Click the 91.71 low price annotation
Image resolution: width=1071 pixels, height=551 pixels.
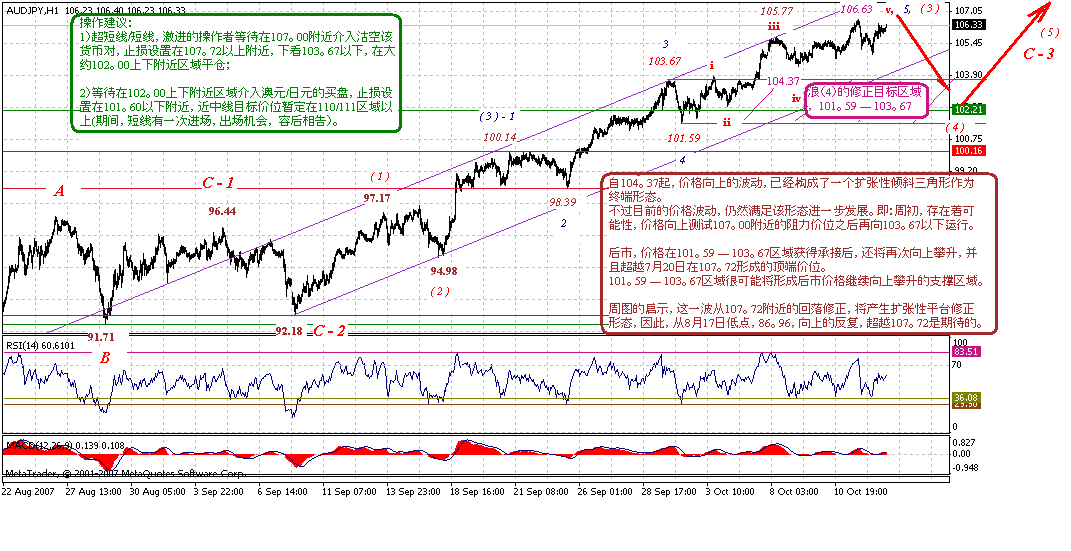click(102, 337)
